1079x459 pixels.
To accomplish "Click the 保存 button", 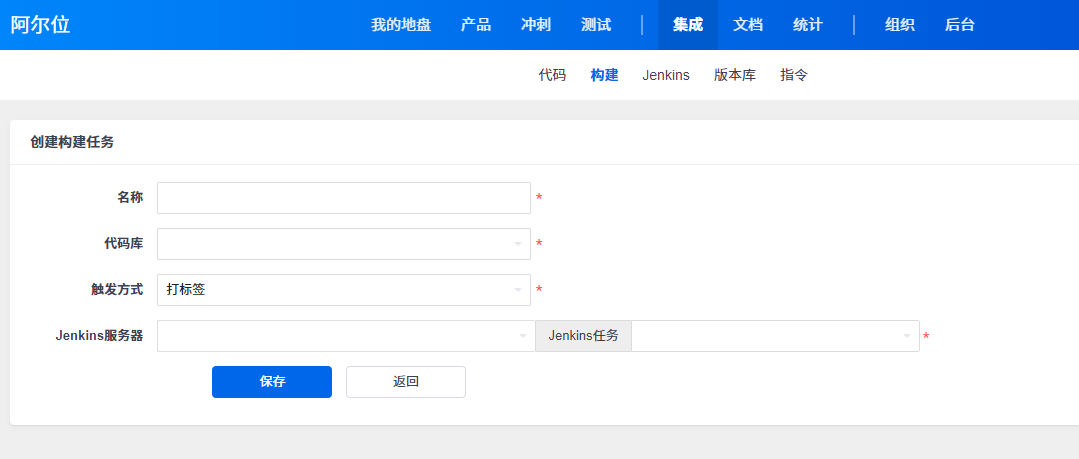I will [x=272, y=382].
